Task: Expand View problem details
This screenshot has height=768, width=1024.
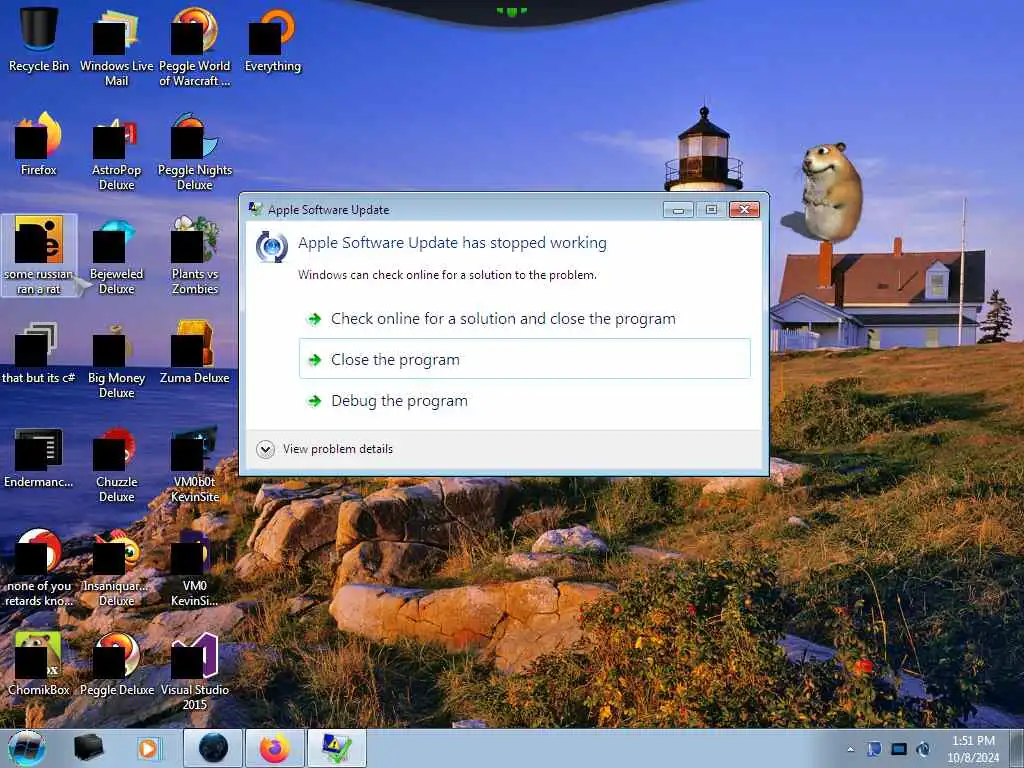Action: pos(325,449)
